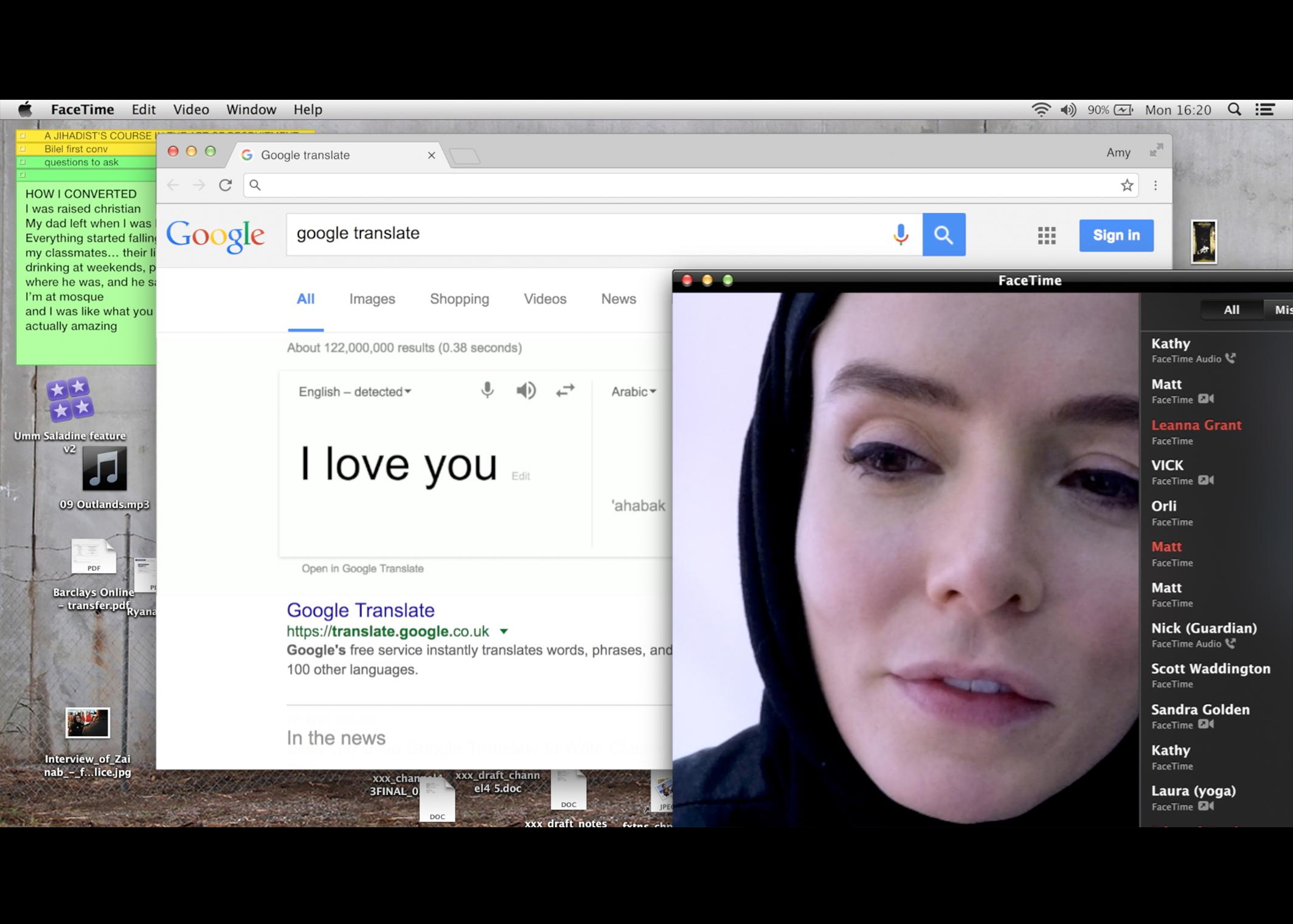Select Sandra Golden in FaceTime list

click(x=1200, y=710)
